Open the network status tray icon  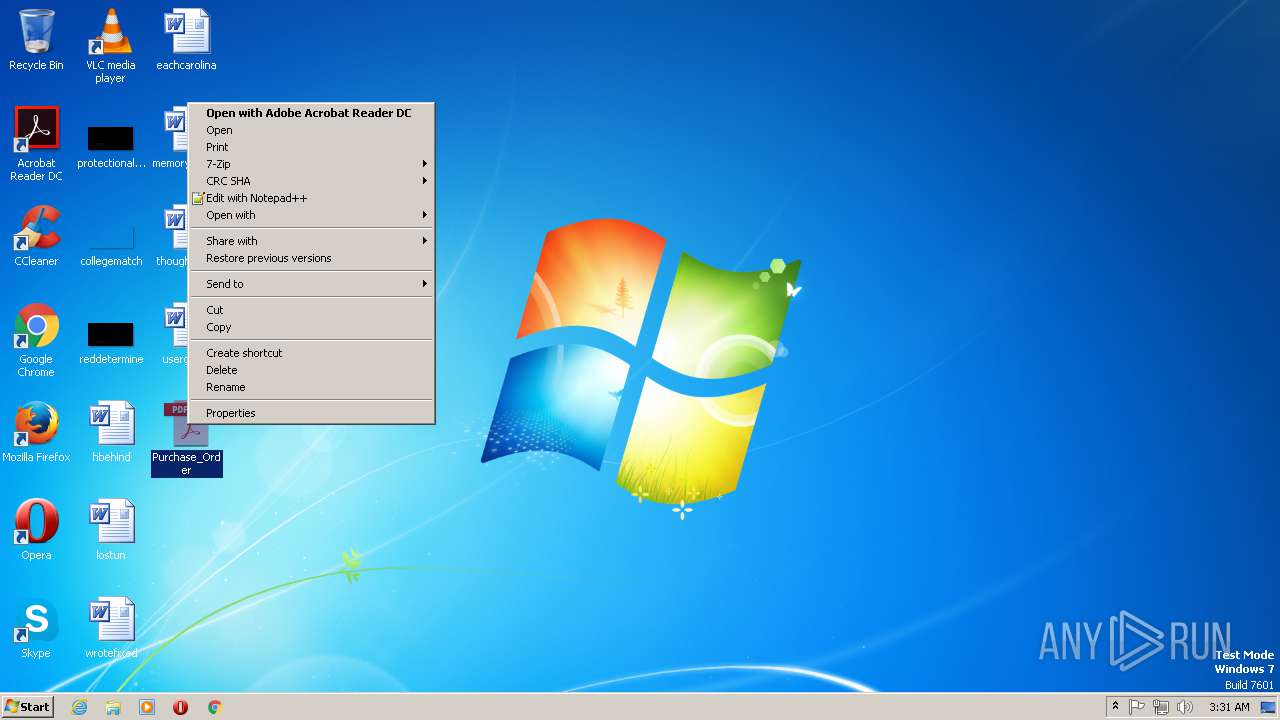pos(1161,707)
